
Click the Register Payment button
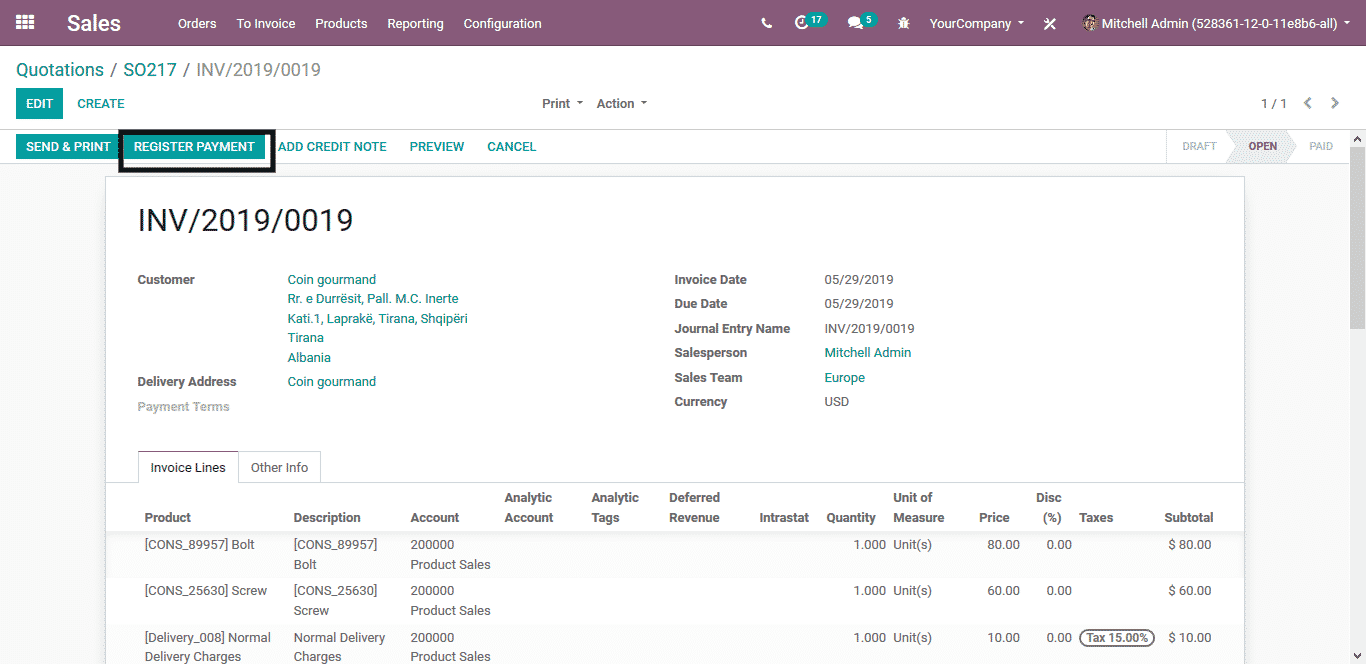point(194,147)
